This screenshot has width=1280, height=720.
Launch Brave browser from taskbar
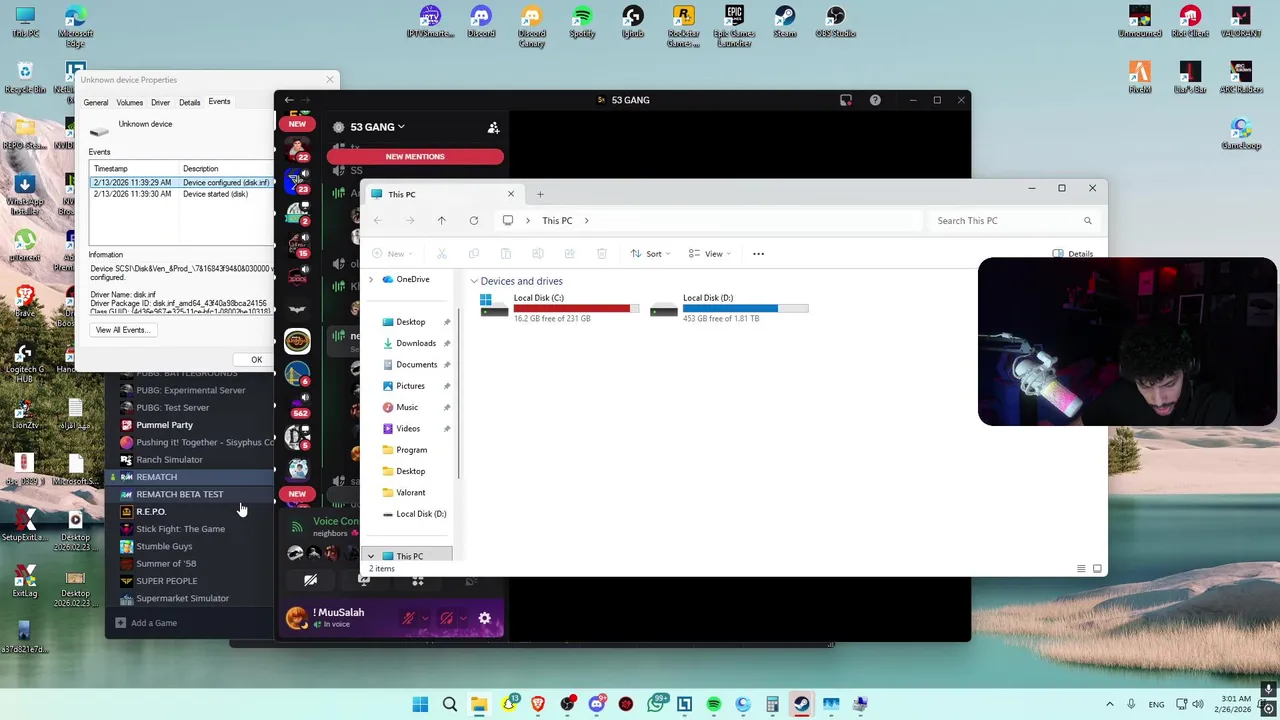click(x=539, y=704)
